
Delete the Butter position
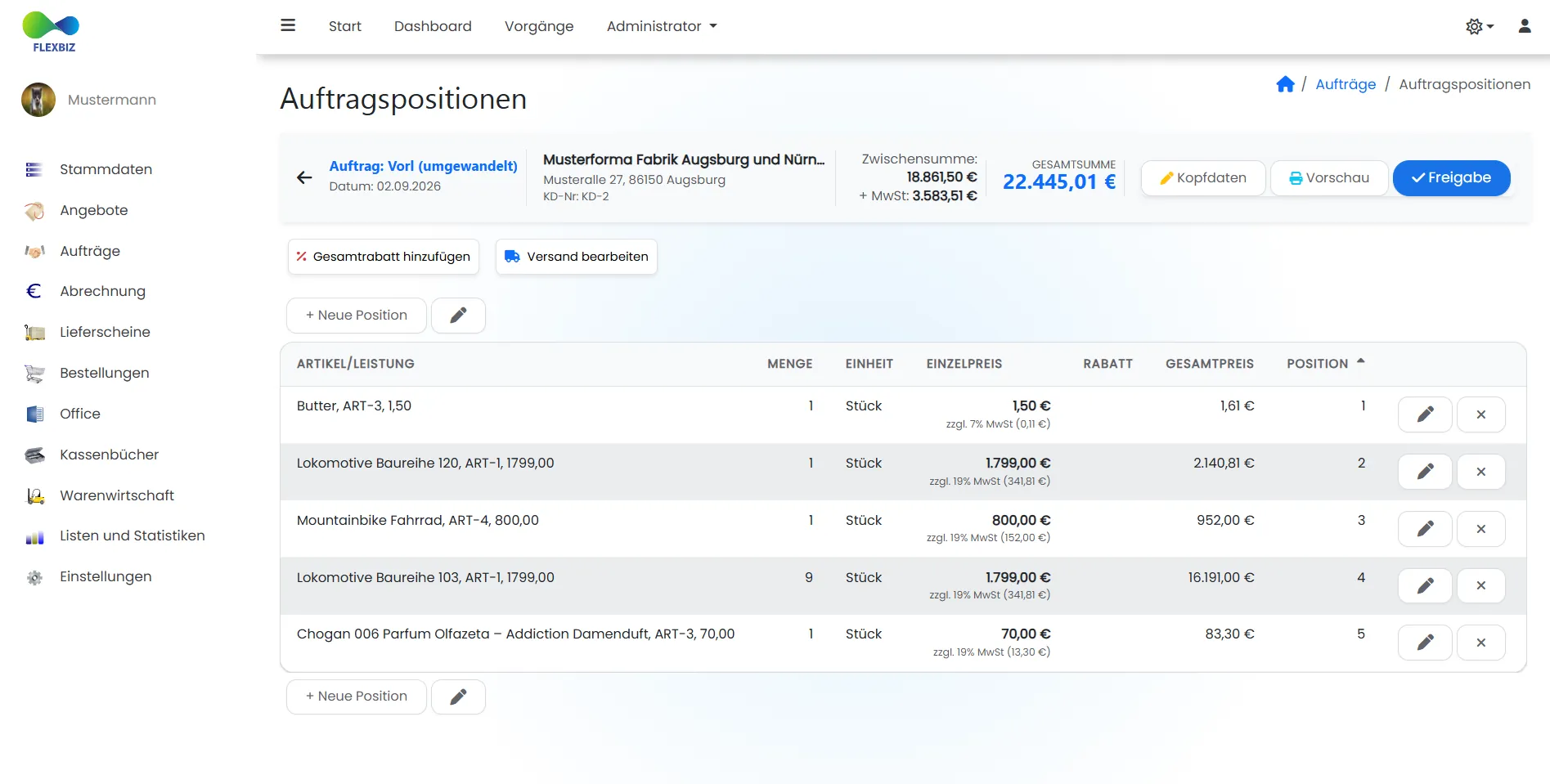[x=1480, y=414]
